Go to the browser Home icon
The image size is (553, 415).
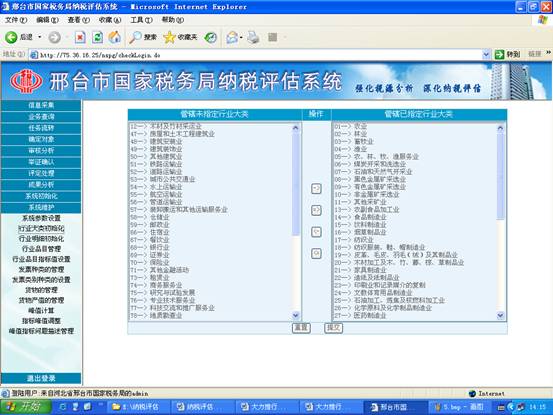coord(114,37)
